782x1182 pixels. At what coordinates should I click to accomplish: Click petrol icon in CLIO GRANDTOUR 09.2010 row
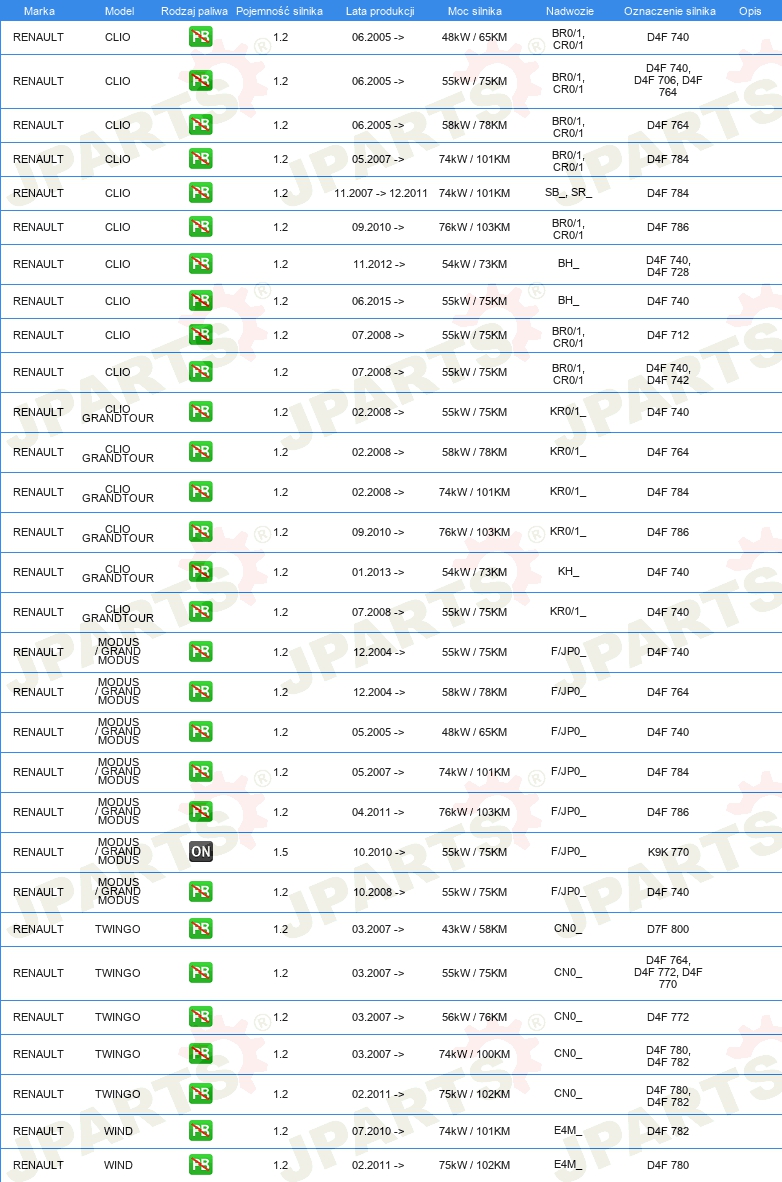pyautogui.click(x=201, y=532)
